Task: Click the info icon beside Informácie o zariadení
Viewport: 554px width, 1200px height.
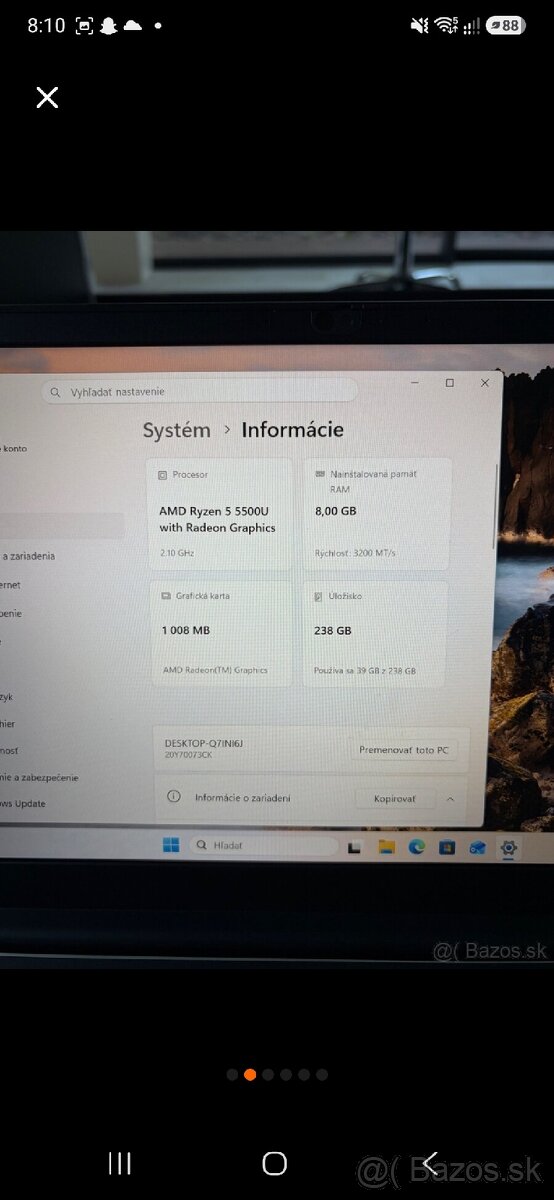Action: [x=173, y=797]
